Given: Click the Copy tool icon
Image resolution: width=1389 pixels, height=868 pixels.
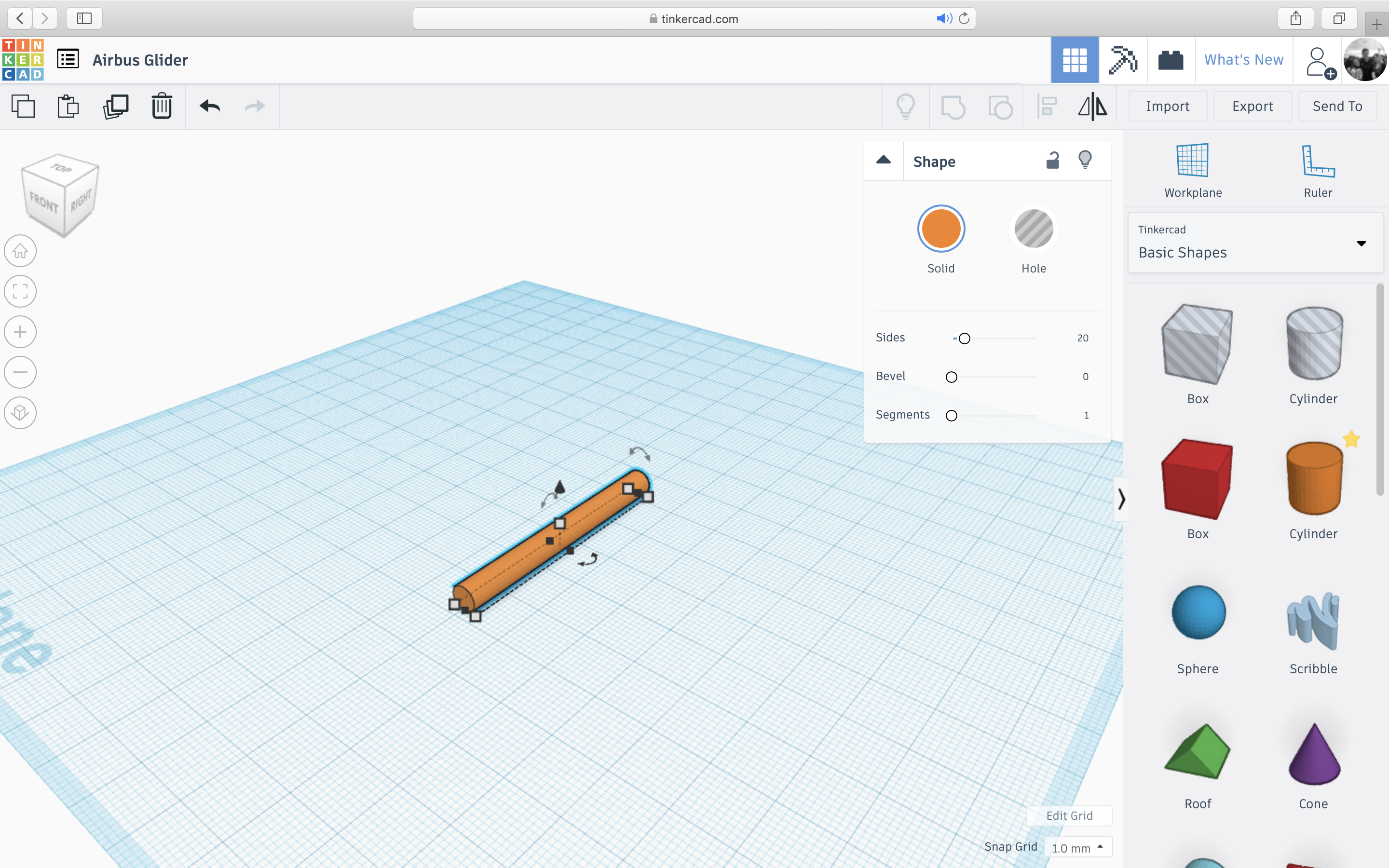Looking at the screenshot, I should tap(23, 106).
